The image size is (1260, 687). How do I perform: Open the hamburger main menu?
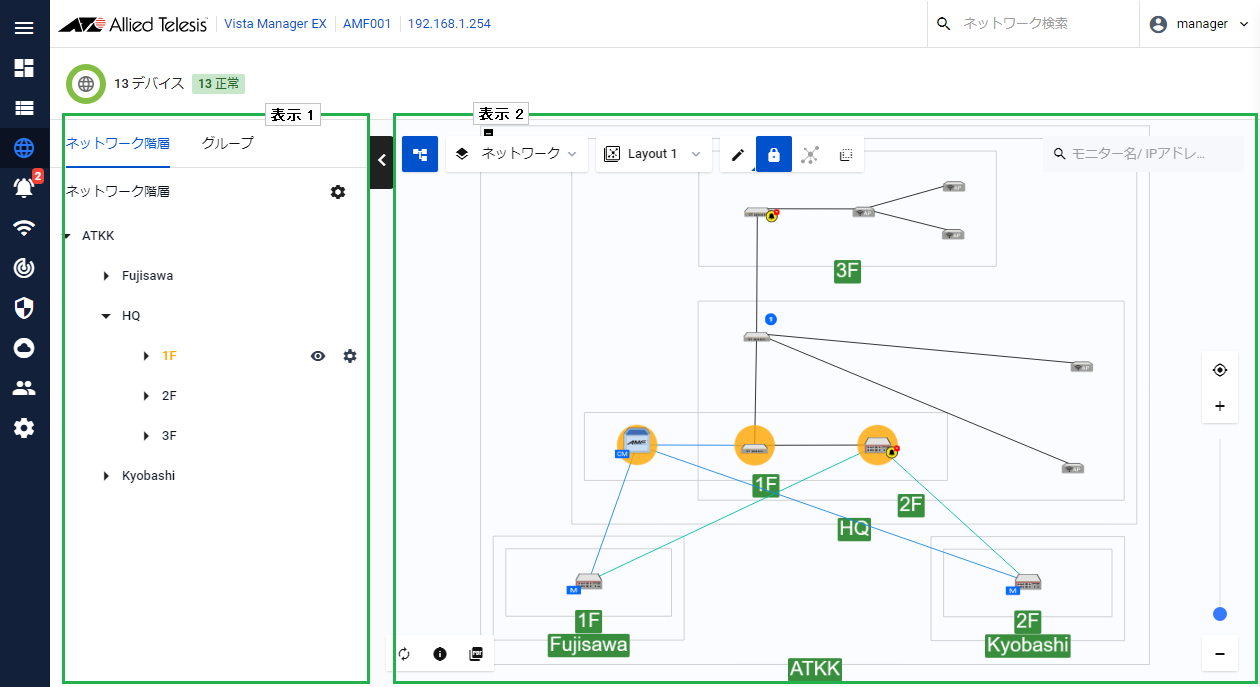coord(24,27)
